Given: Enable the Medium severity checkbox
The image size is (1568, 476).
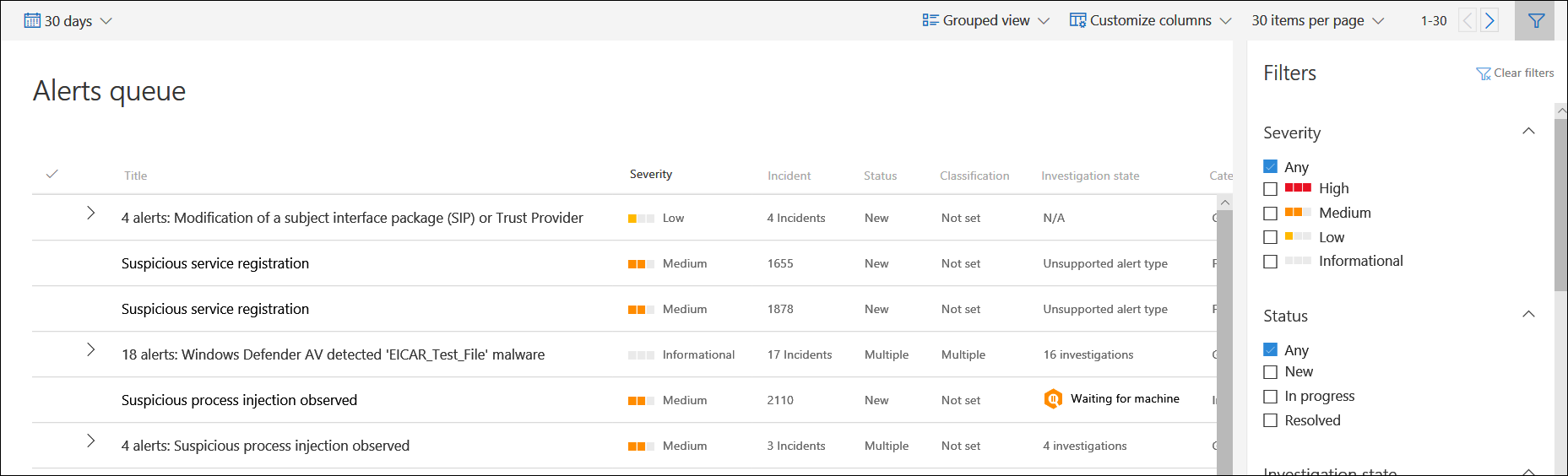Looking at the screenshot, I should point(1270,214).
